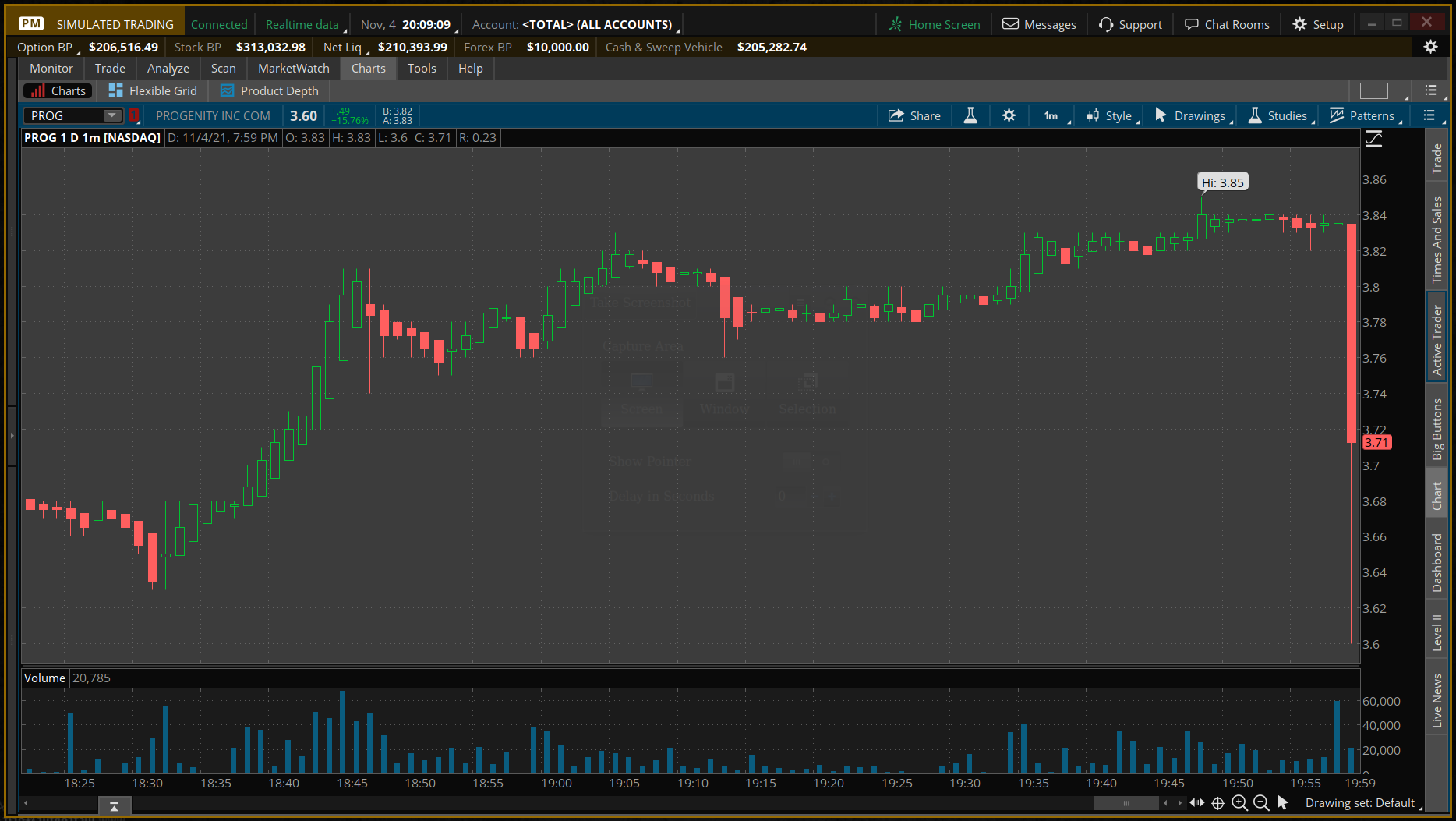Toggle the Level II side panel

click(1437, 632)
